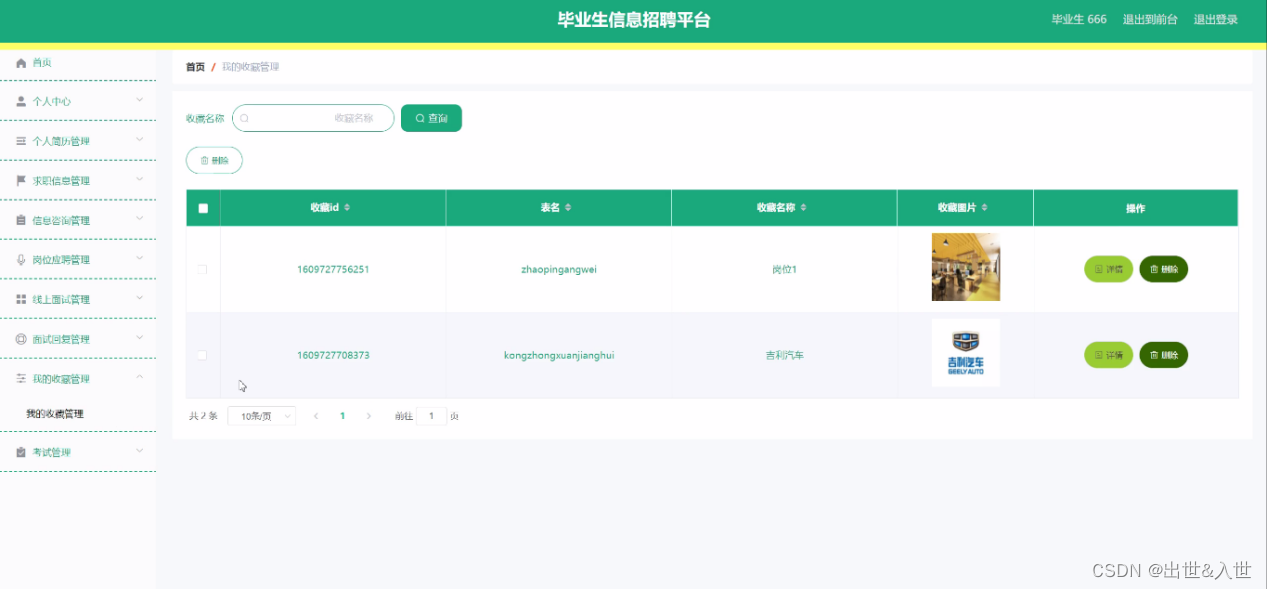Viewport: 1267px width, 589px height.
Task: Click the microphone icon next to 岗位应聘管理
Action: (21, 260)
